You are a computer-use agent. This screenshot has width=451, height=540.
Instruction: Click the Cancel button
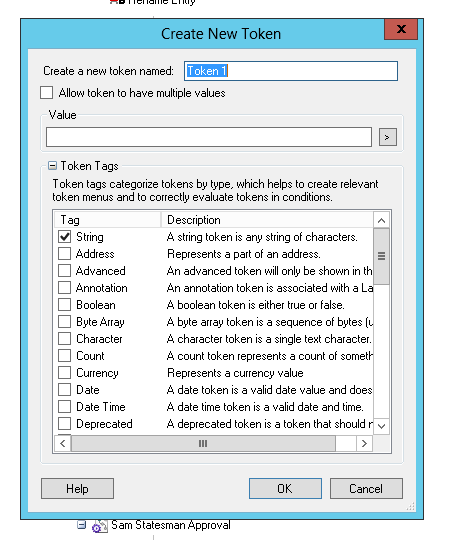click(x=366, y=488)
